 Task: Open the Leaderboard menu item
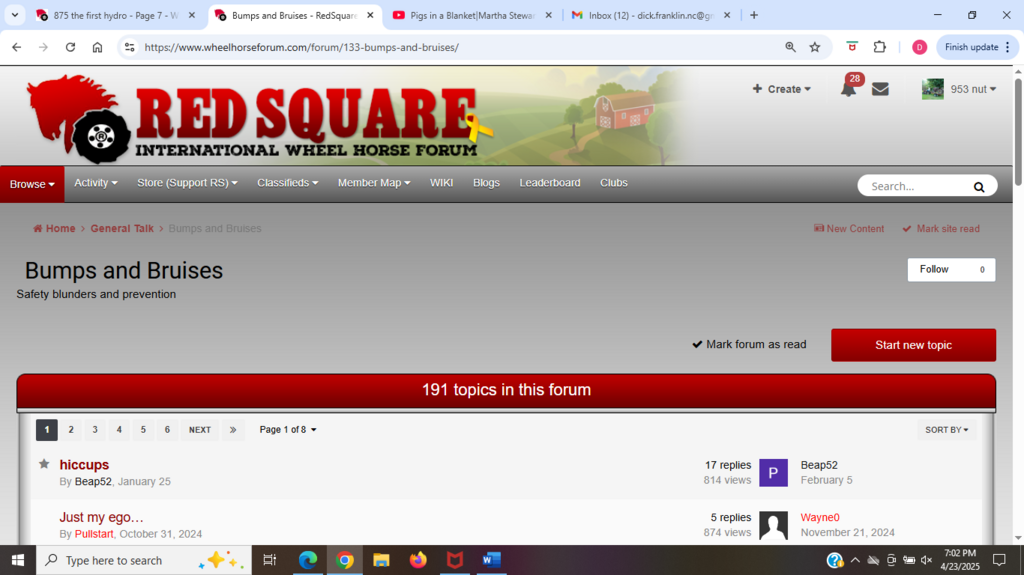[x=549, y=183]
